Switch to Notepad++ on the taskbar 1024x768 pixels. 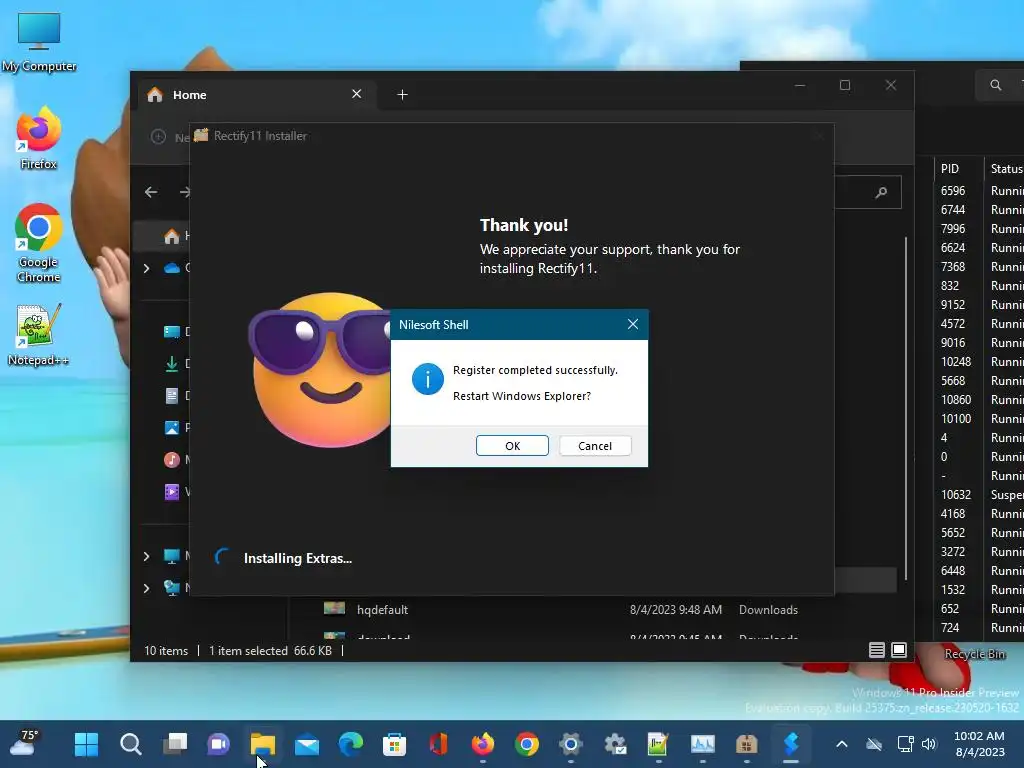pyautogui.click(x=658, y=744)
